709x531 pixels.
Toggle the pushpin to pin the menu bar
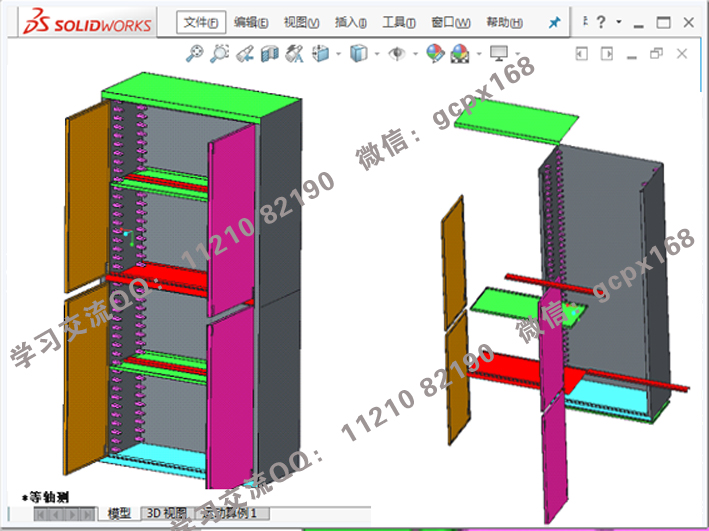[x=555, y=22]
